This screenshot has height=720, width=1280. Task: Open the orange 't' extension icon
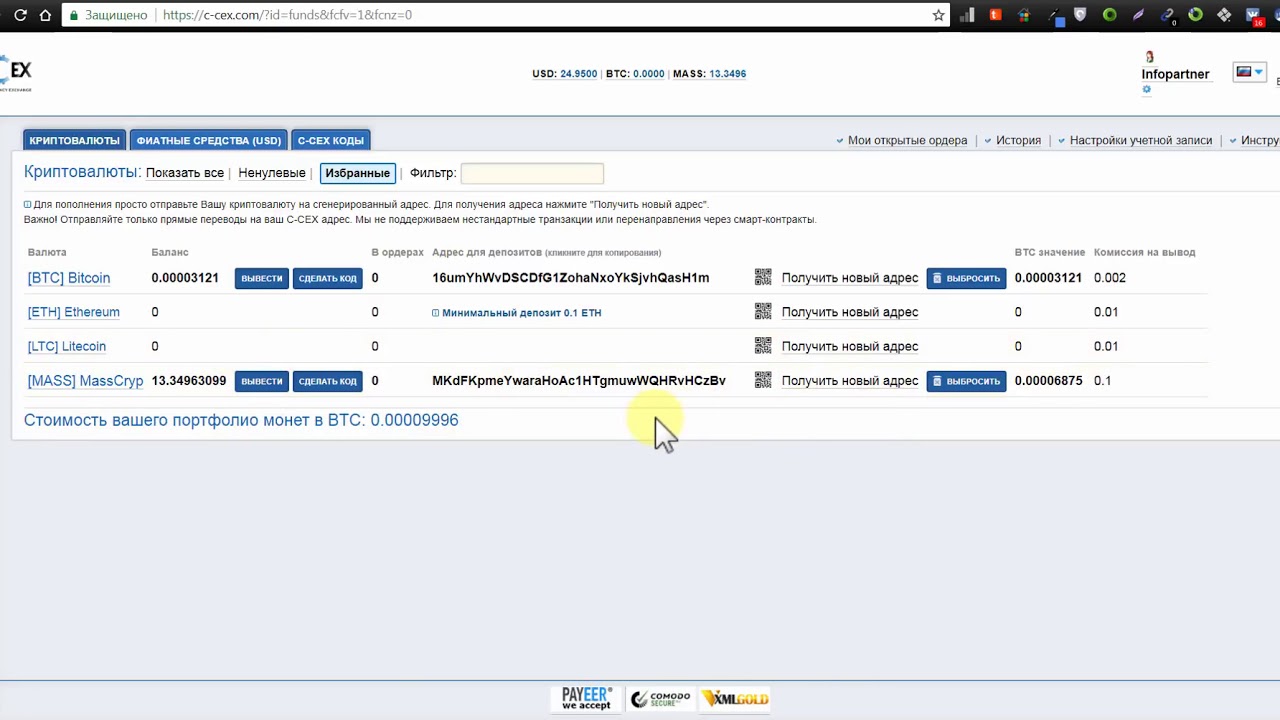point(995,14)
